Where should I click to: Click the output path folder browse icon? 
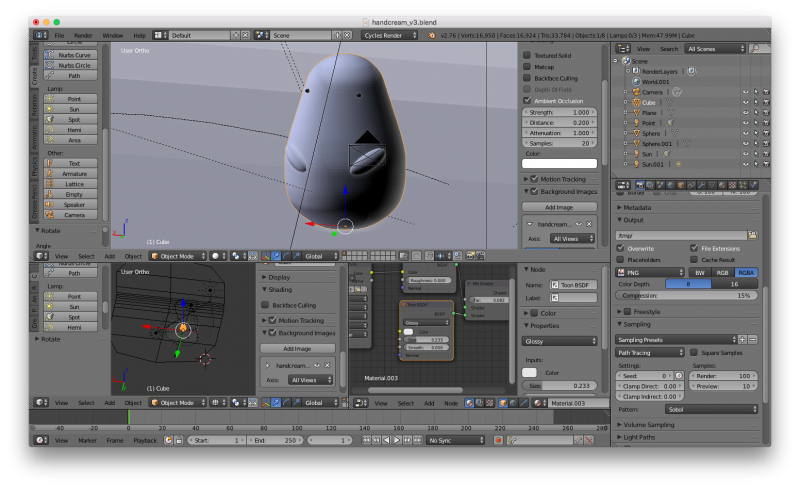point(753,235)
